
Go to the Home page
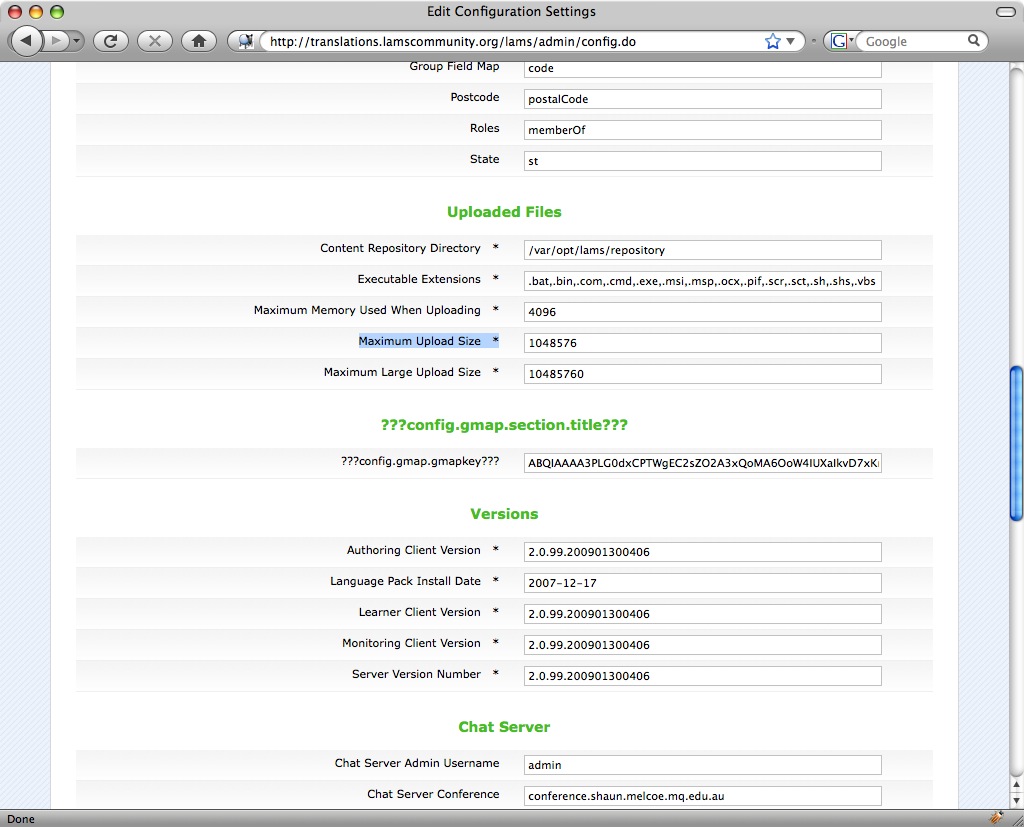[199, 41]
